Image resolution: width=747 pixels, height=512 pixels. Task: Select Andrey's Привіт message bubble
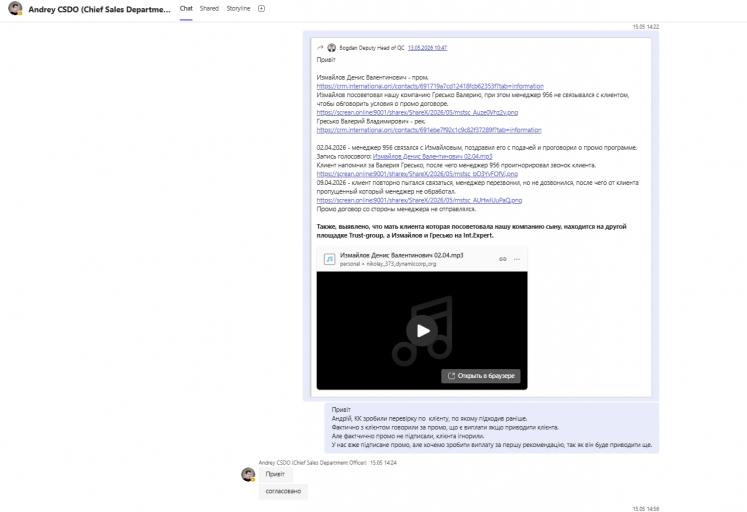(275, 474)
